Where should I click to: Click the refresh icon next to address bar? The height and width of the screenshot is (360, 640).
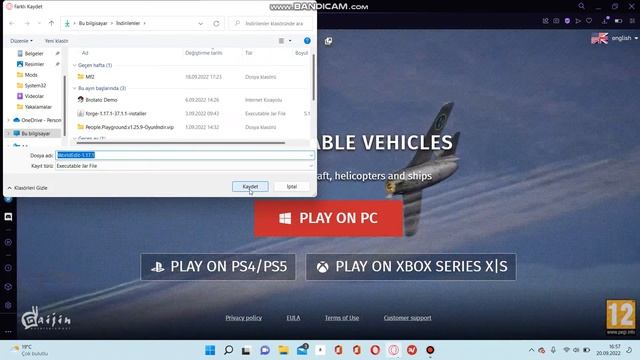[216, 23]
